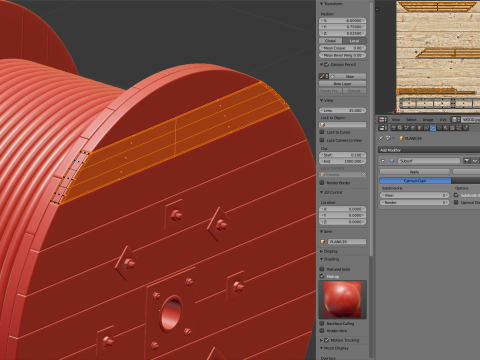
Task: Click the New Layer button
Action: pos(342,84)
